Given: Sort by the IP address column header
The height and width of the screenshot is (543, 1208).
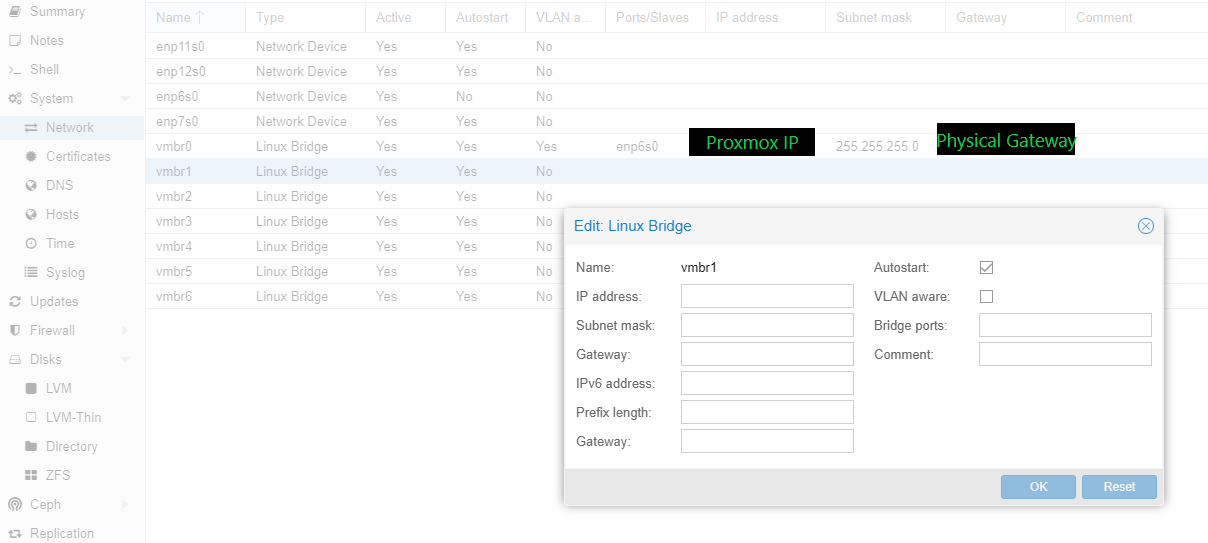Looking at the screenshot, I should (x=765, y=18).
